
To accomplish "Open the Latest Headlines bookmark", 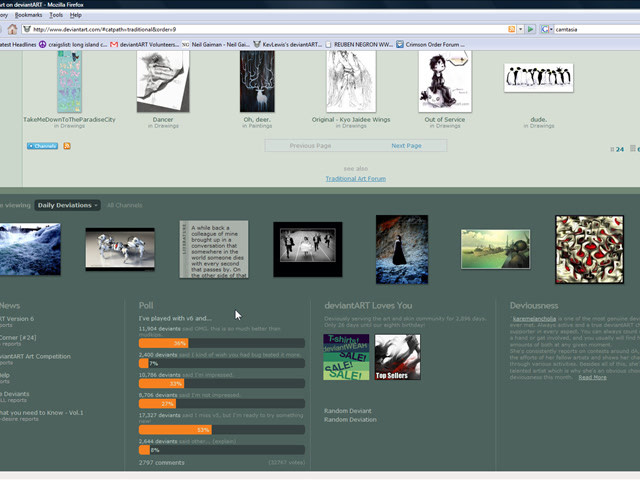I will pyautogui.click(x=18, y=44).
